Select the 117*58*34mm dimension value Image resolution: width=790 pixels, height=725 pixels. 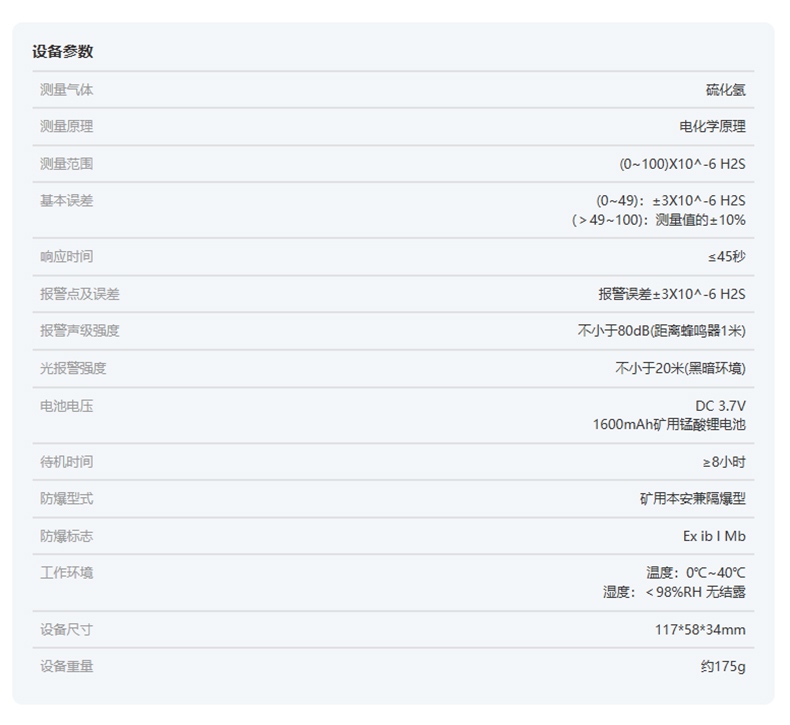[x=700, y=630]
